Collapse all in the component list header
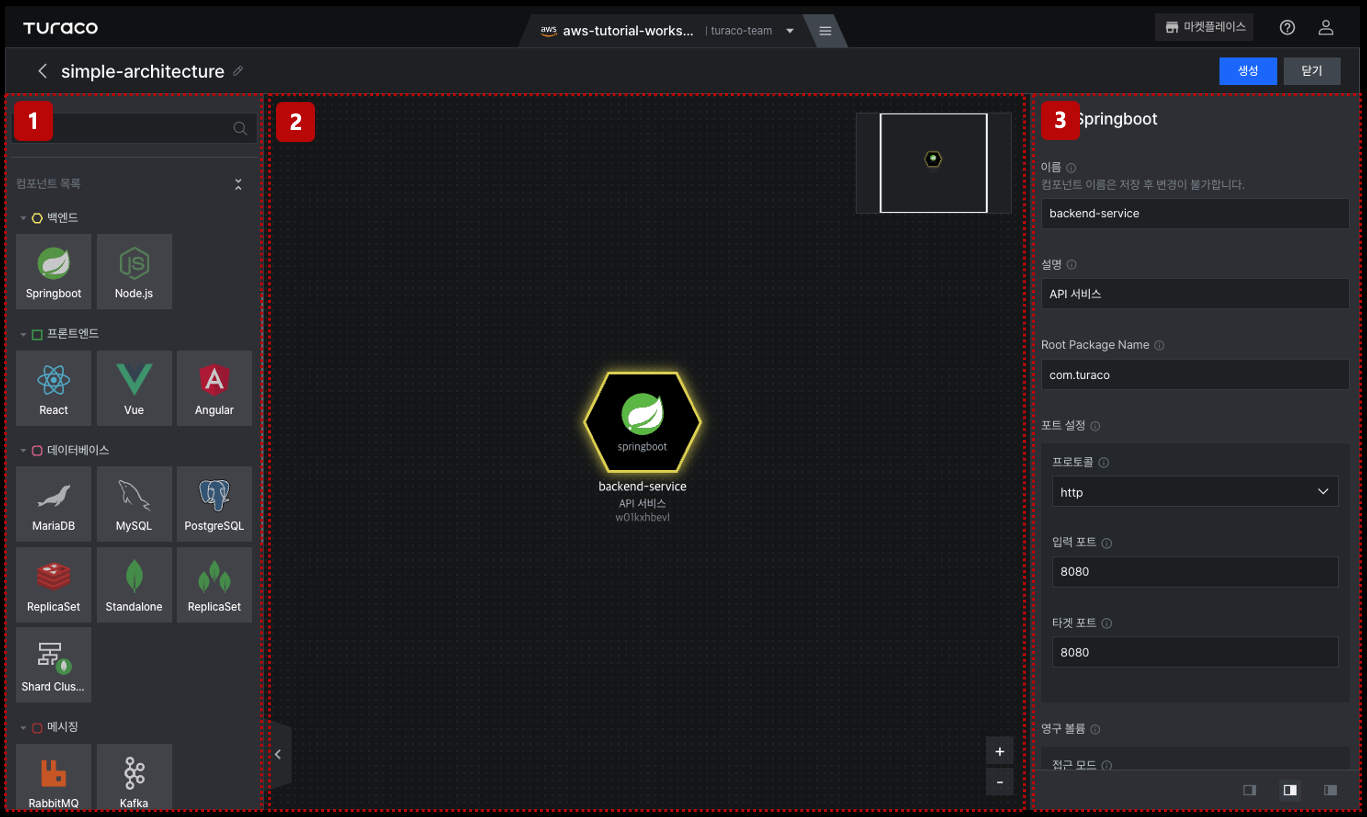Image resolution: width=1367 pixels, height=817 pixels. coord(238,184)
